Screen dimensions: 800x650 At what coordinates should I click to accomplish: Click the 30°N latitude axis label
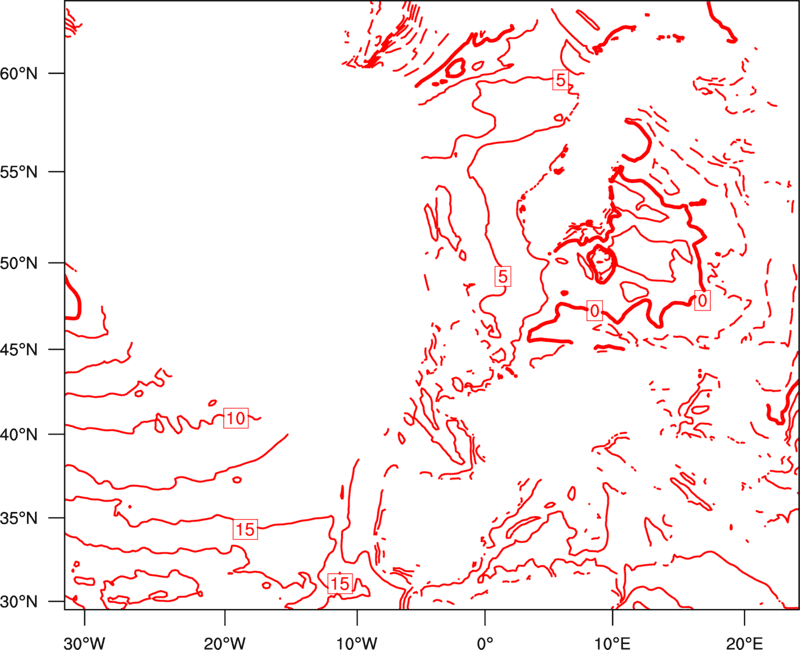(19, 602)
